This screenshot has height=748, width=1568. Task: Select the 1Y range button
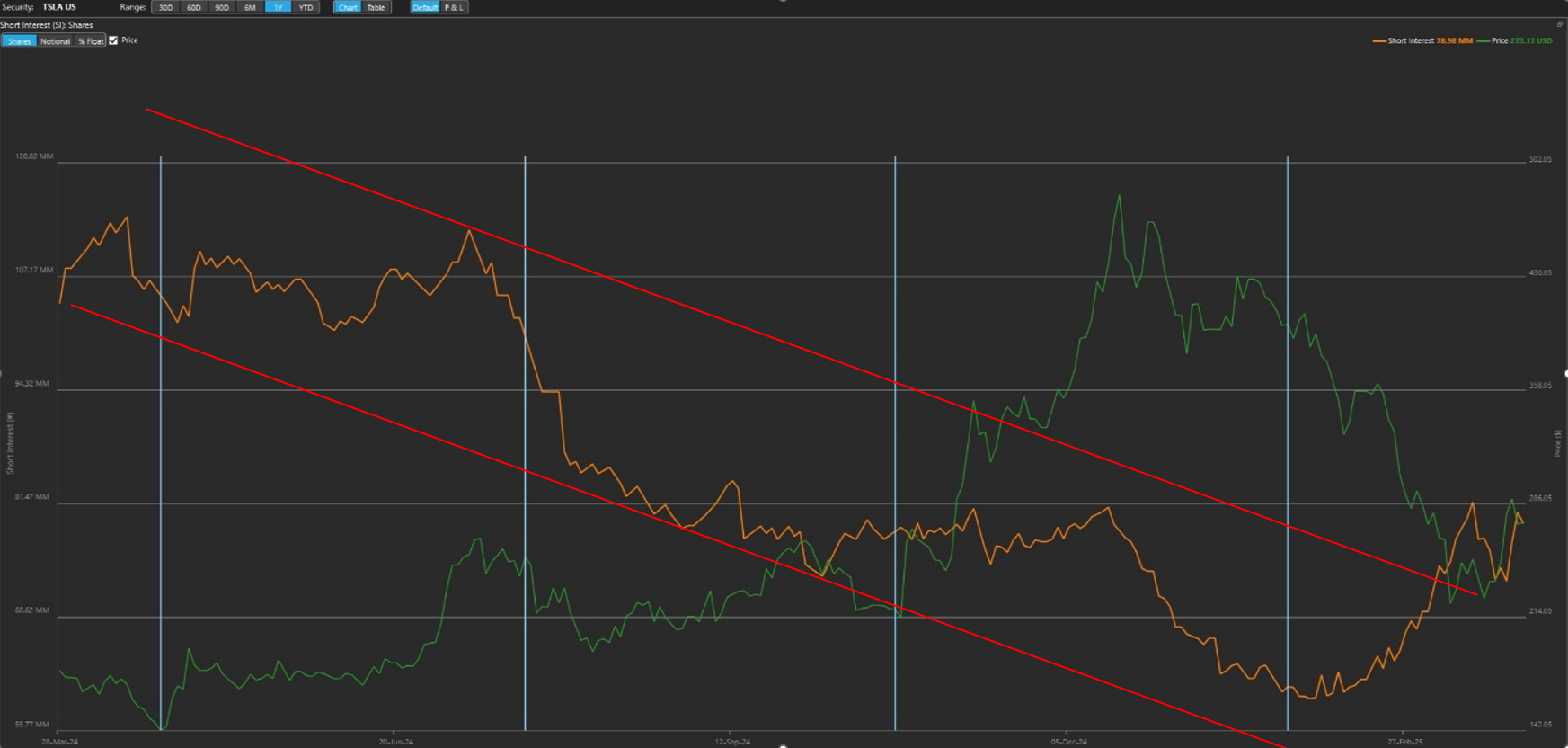click(278, 7)
